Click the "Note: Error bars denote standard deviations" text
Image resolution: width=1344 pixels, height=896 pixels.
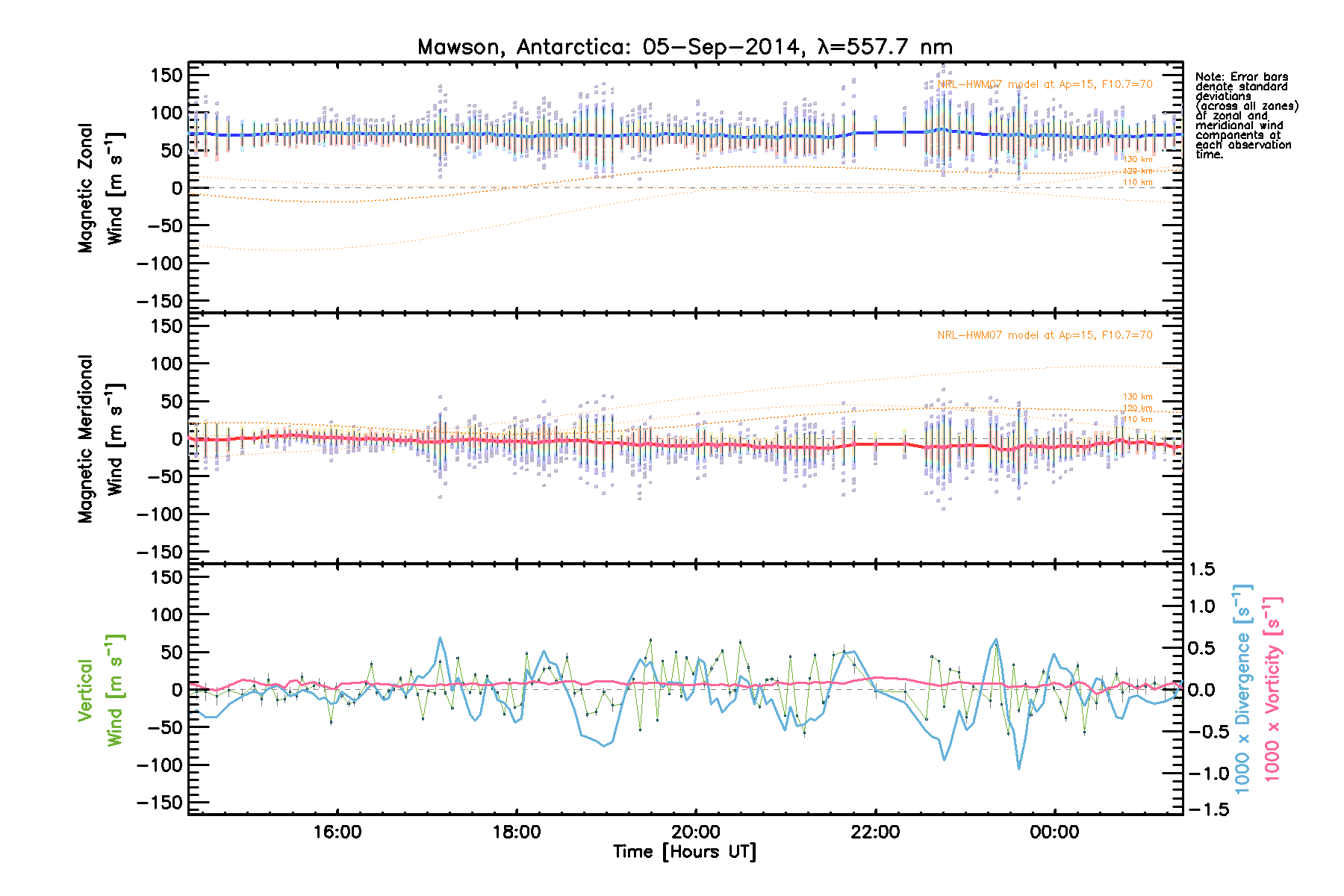[x=1246, y=116]
